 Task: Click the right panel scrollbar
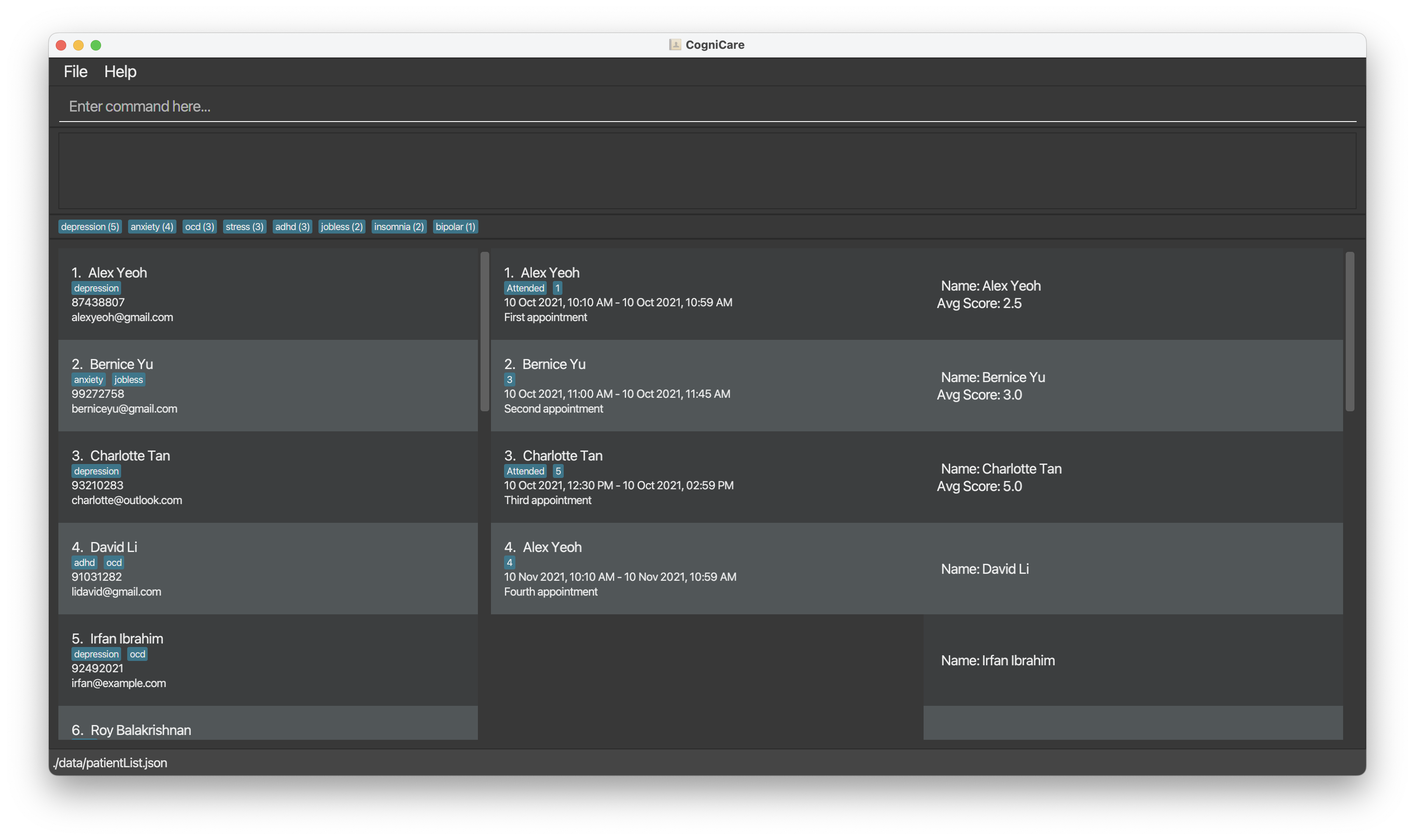1350,331
